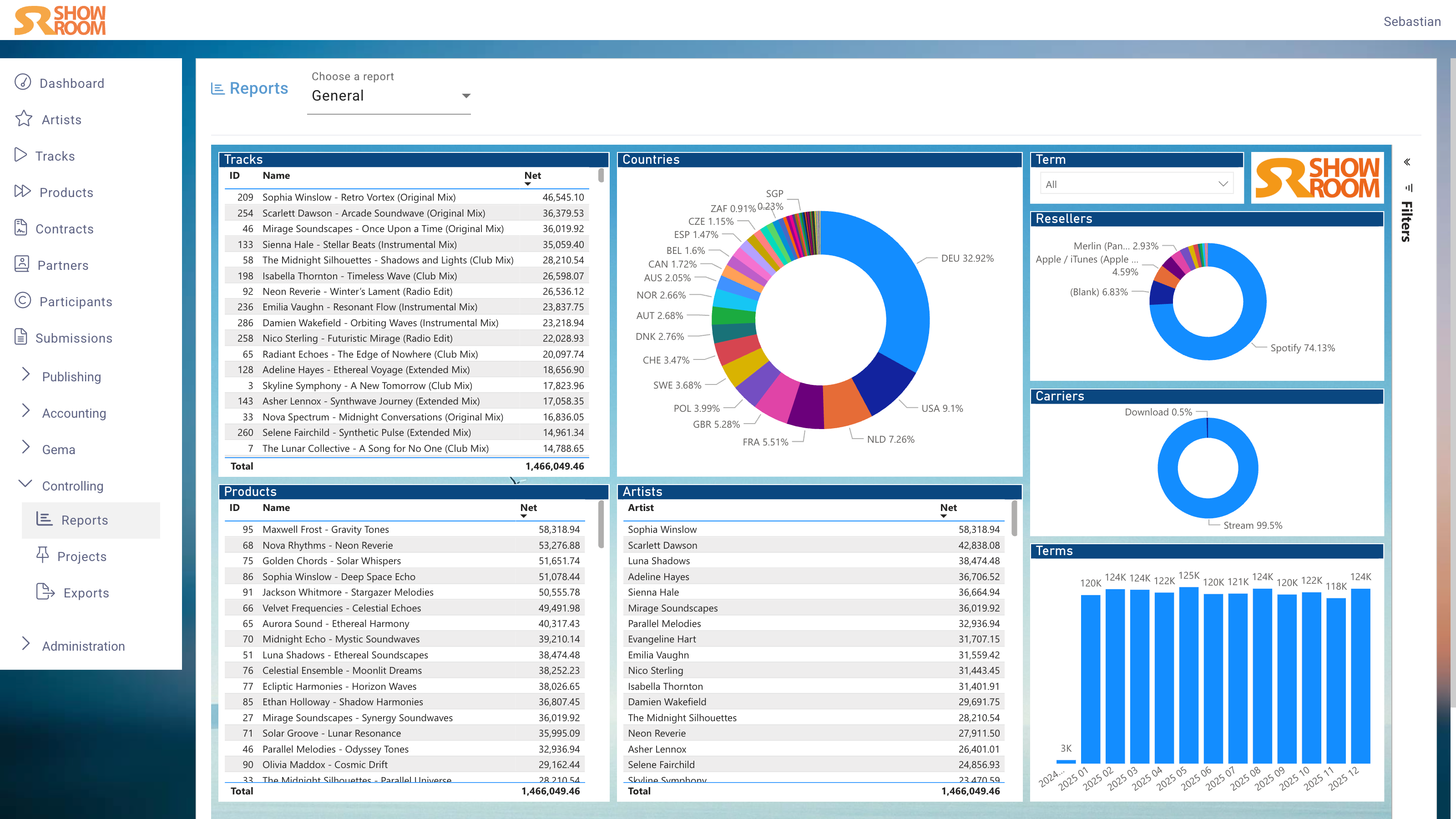Viewport: 1456px width, 819px height.
Task: Click the Products table vertical scrollbar
Action: tap(601, 525)
